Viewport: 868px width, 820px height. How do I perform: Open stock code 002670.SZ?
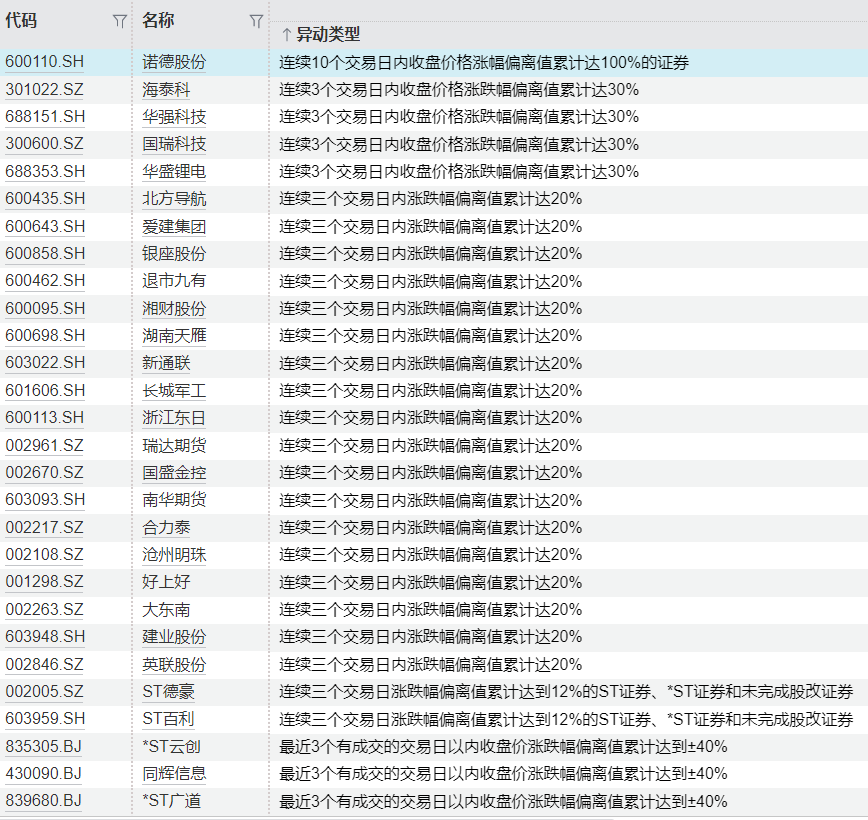(44, 472)
